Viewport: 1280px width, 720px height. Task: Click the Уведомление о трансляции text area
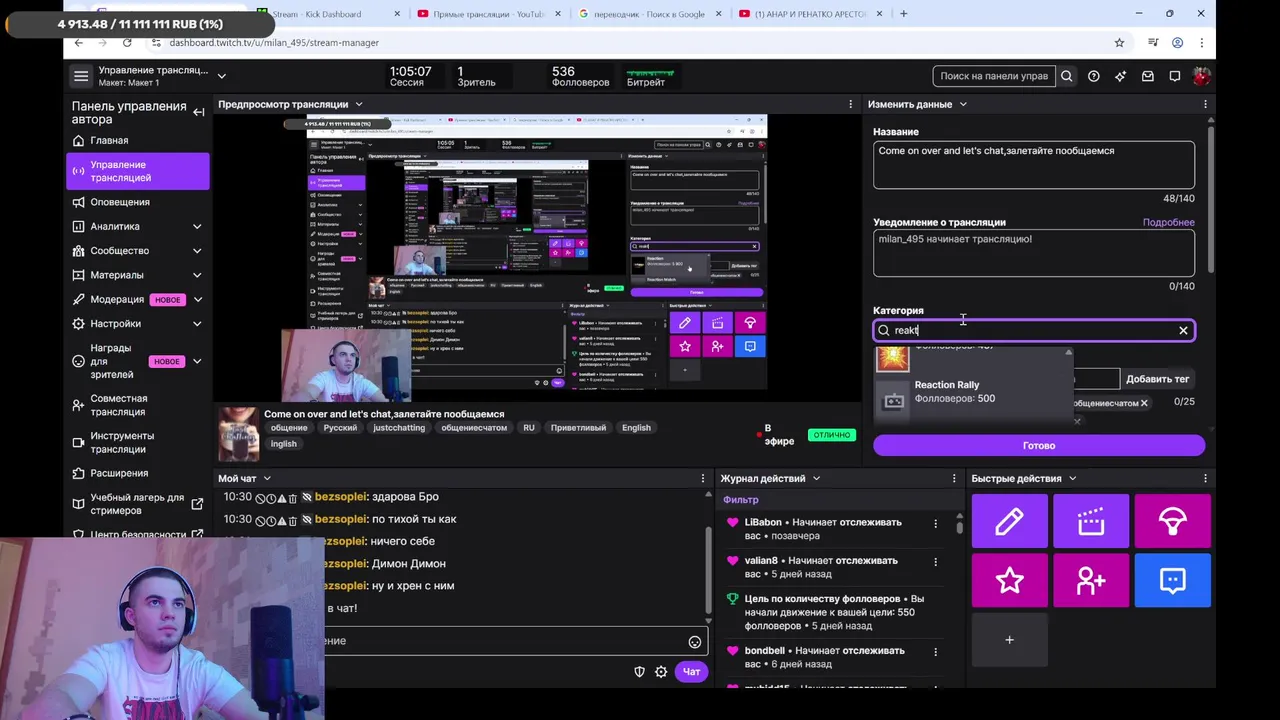point(1033,252)
